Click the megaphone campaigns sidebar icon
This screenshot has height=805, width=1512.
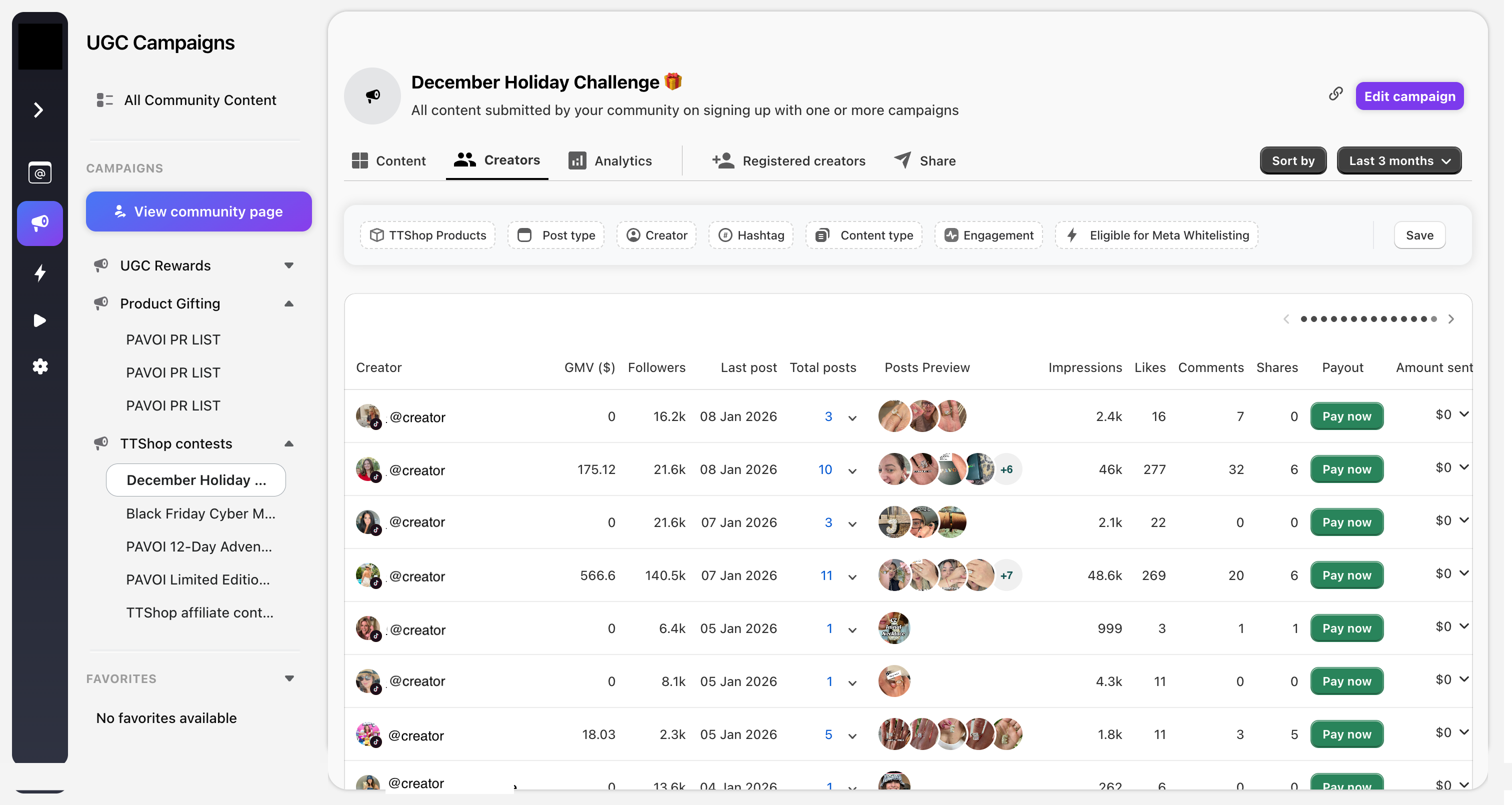[x=40, y=223]
